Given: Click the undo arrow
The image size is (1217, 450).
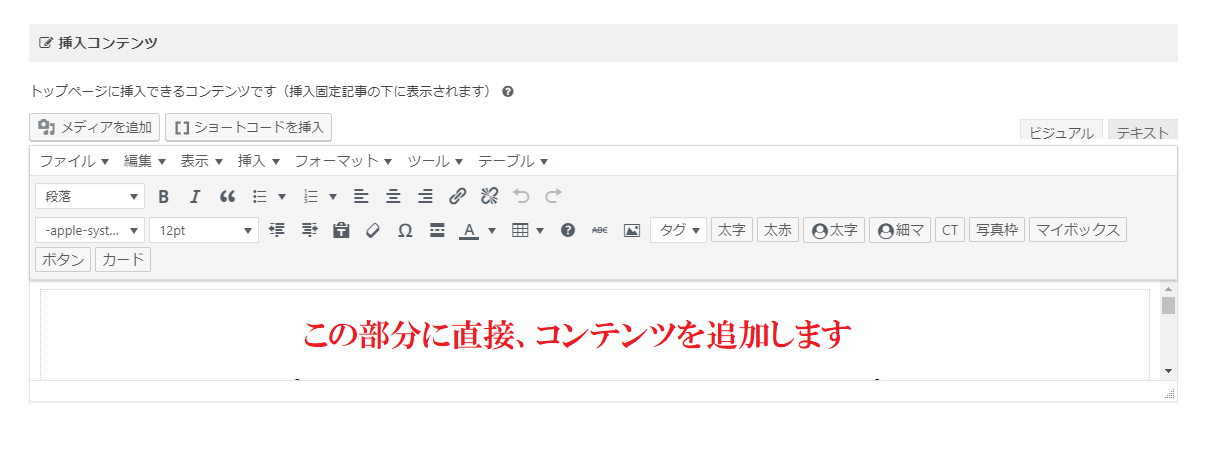Looking at the screenshot, I should [521, 196].
